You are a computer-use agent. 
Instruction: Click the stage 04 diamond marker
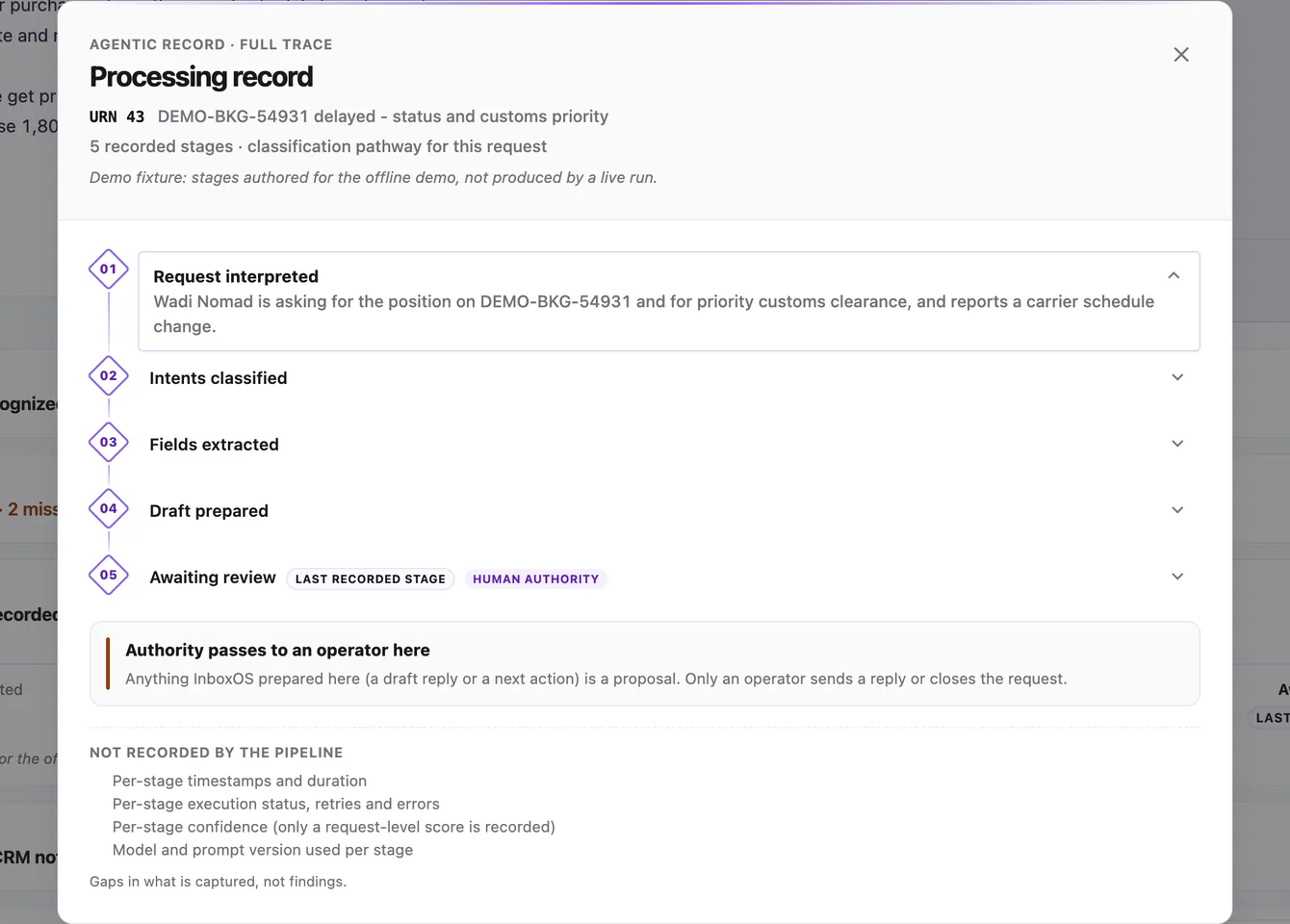(109, 509)
